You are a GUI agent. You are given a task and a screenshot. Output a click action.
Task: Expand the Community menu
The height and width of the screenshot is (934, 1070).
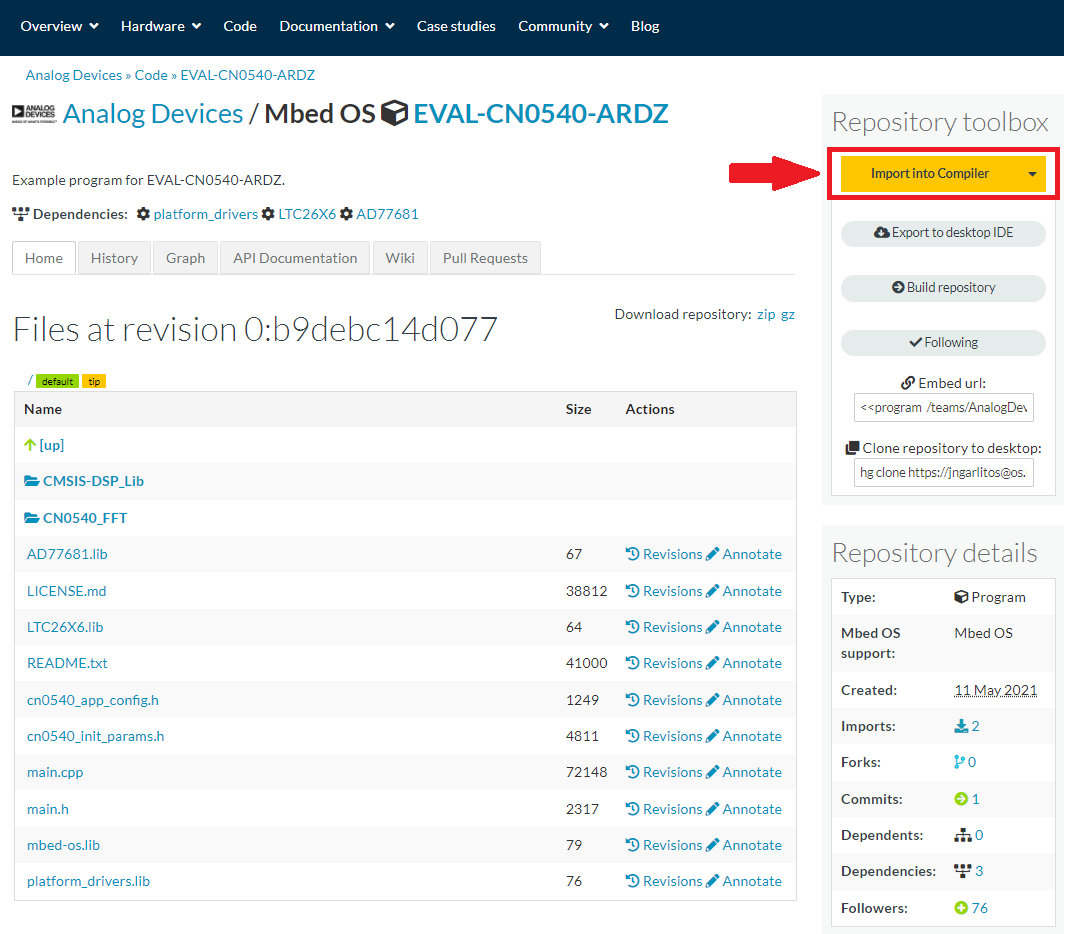tap(564, 26)
